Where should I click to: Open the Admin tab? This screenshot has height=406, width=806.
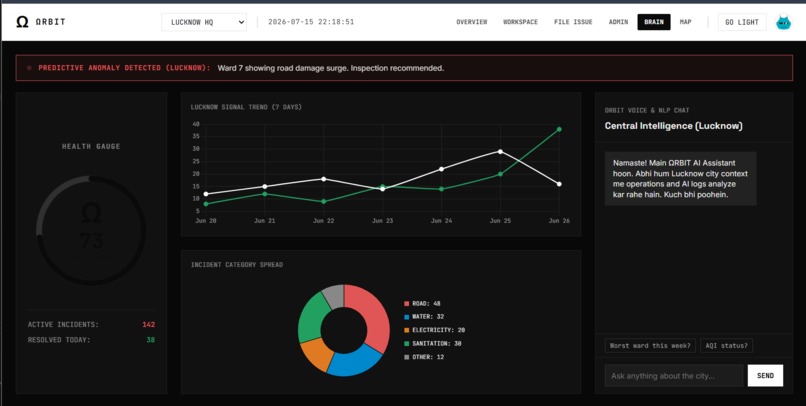(x=618, y=22)
